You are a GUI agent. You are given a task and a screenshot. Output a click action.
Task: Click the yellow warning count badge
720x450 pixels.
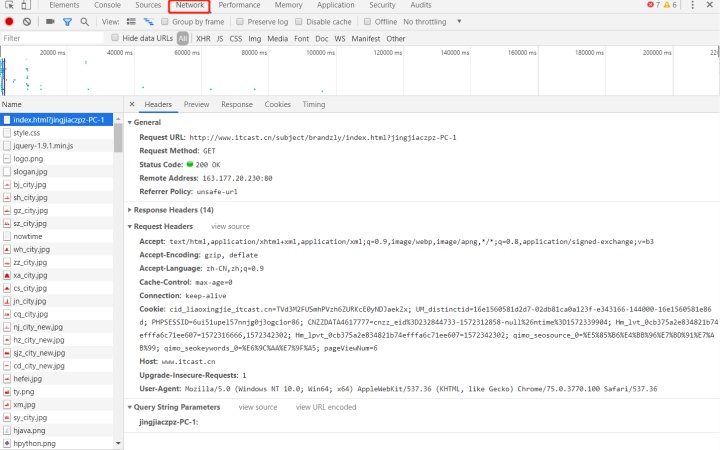click(670, 5)
